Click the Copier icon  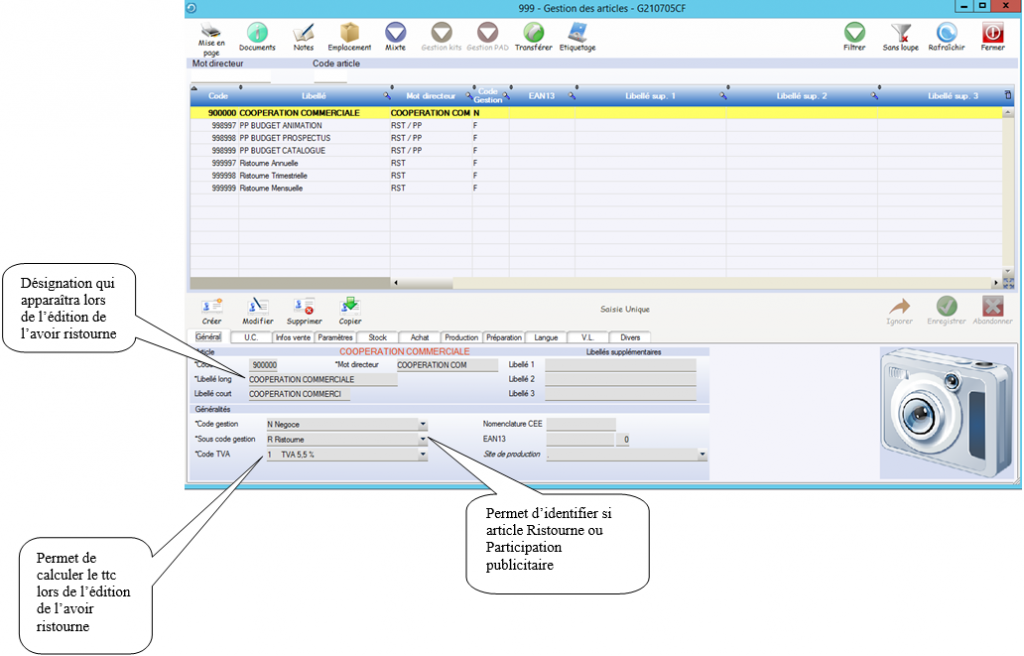click(350, 306)
